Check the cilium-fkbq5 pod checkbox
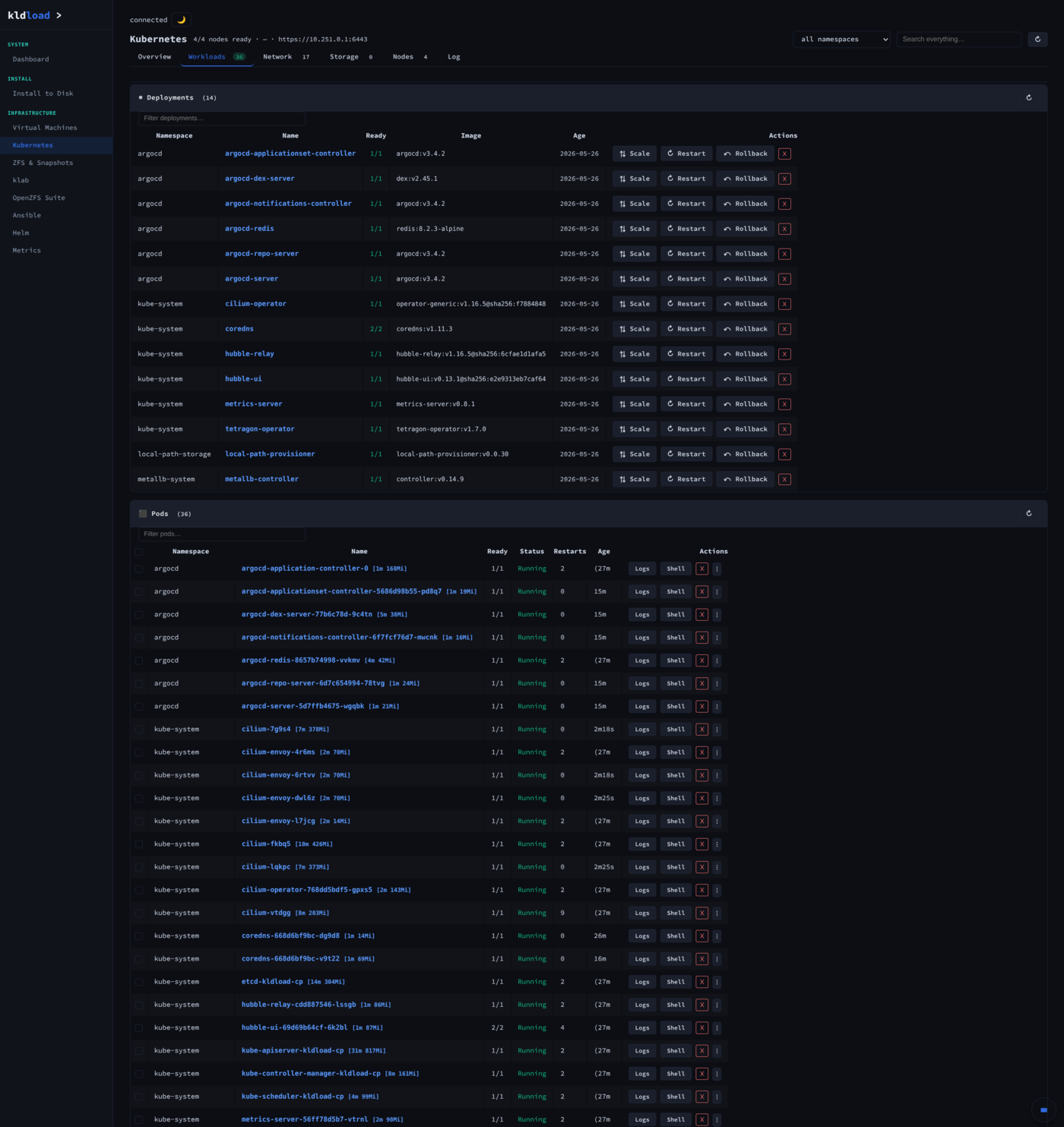The image size is (1064, 1127). tap(139, 844)
